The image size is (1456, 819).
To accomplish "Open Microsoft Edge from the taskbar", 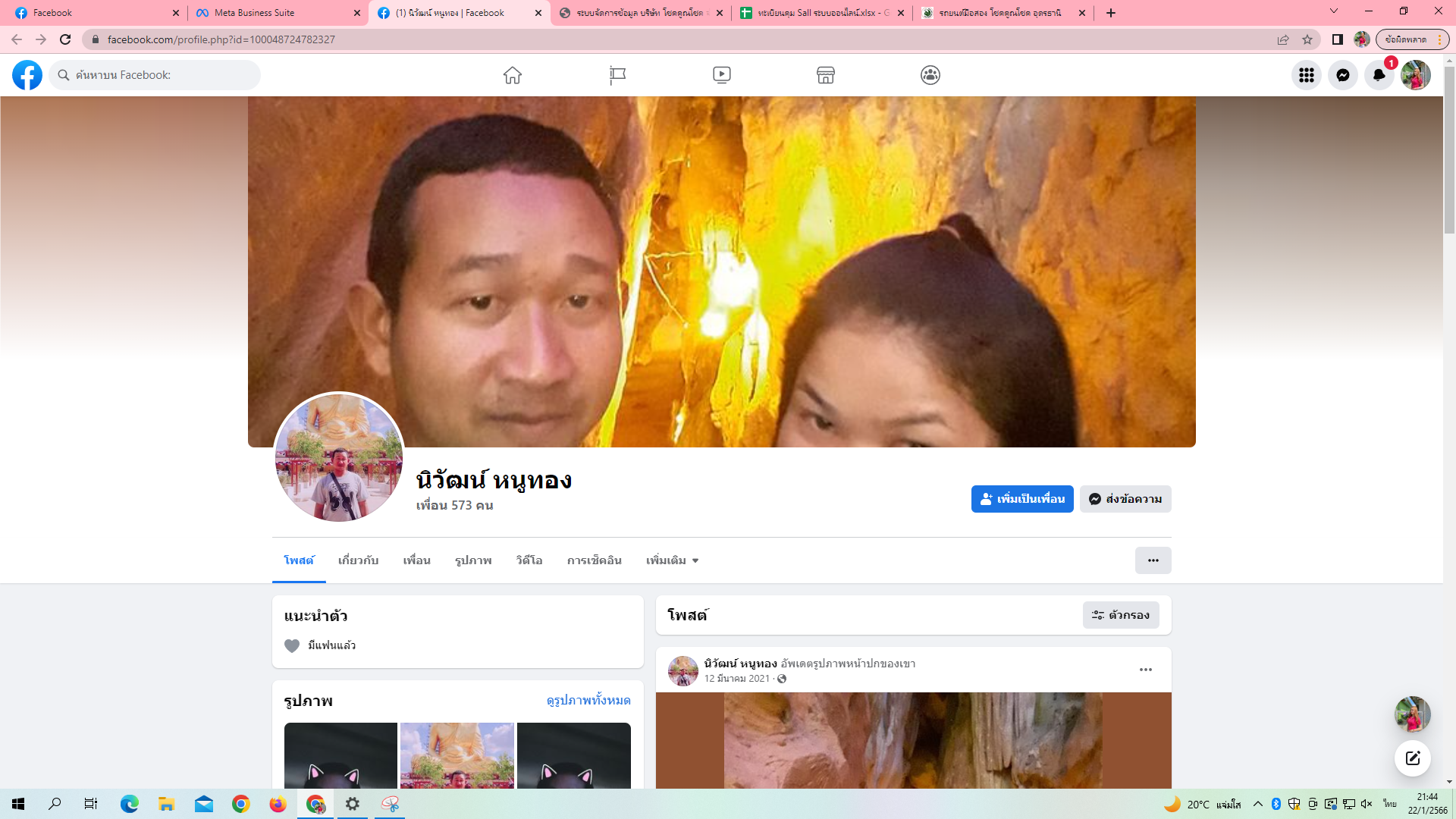I will [x=129, y=804].
